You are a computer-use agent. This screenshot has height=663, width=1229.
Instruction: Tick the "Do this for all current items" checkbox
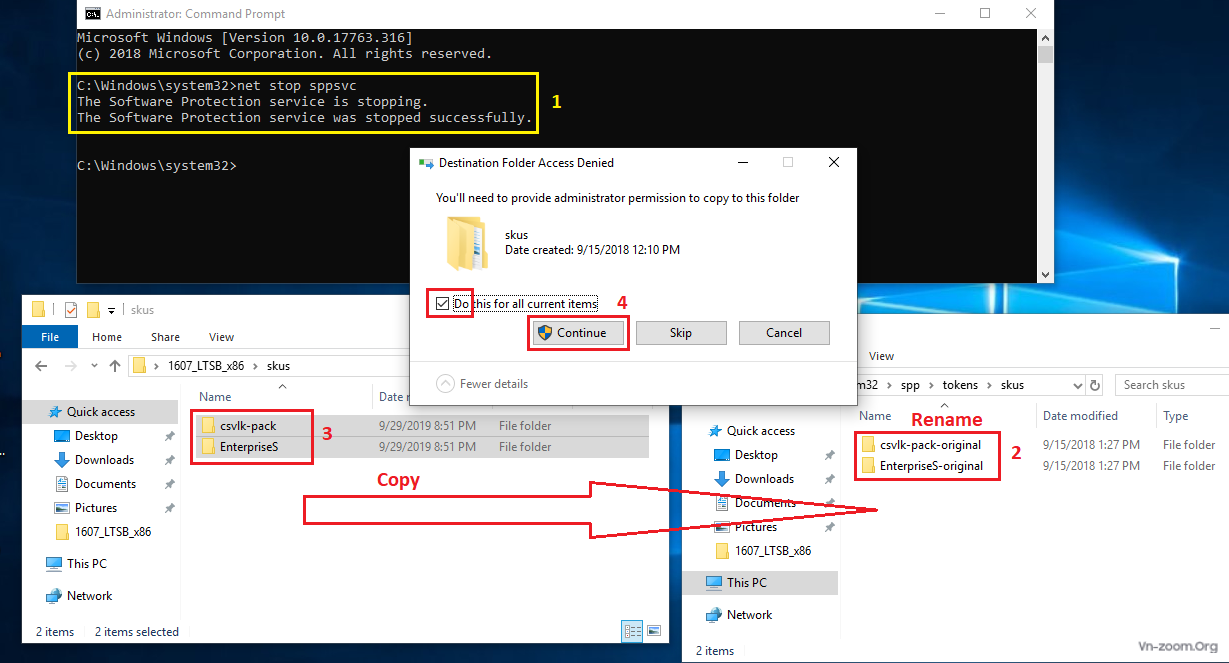pos(443,304)
